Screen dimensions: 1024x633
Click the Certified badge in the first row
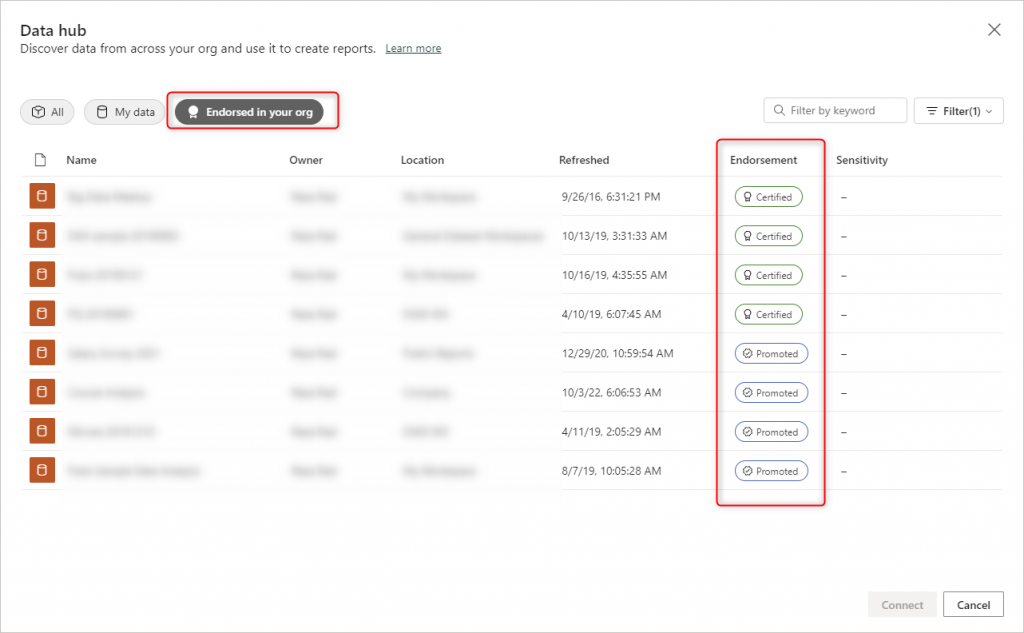click(x=768, y=197)
